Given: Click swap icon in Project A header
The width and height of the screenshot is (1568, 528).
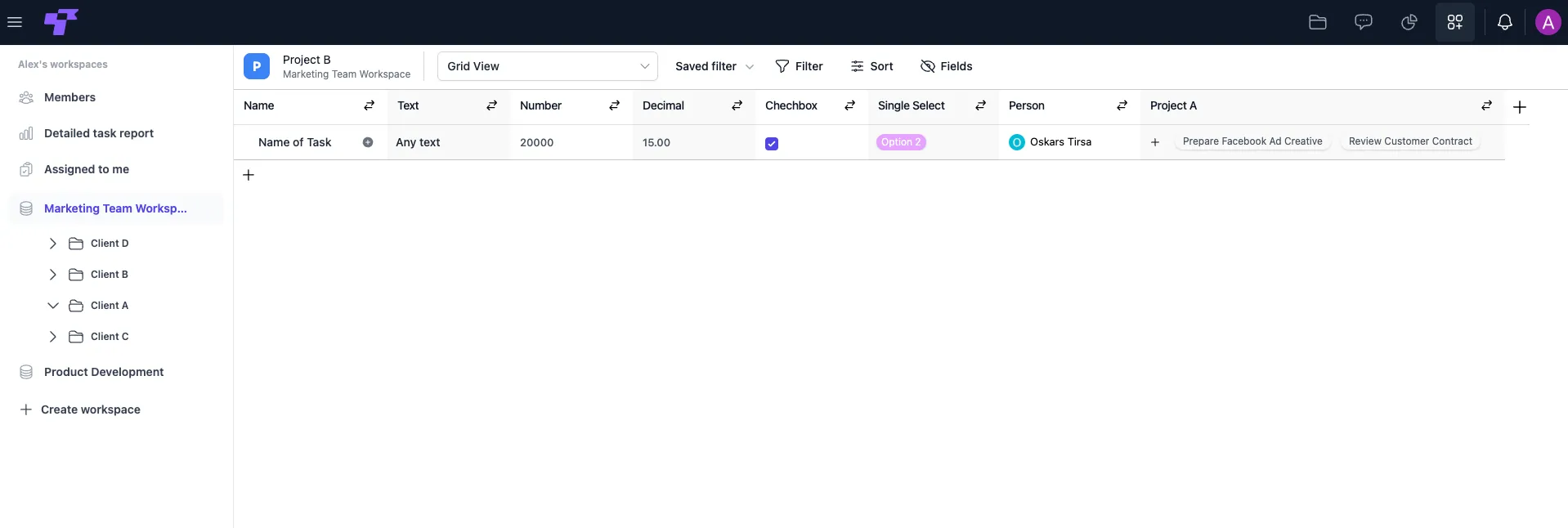Looking at the screenshot, I should (x=1487, y=105).
